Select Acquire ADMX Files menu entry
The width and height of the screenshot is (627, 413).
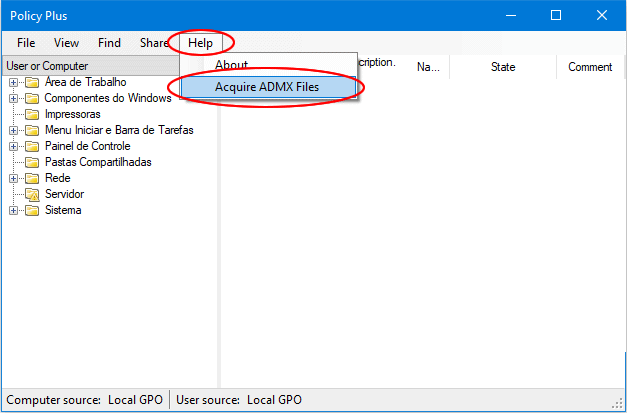(267, 87)
